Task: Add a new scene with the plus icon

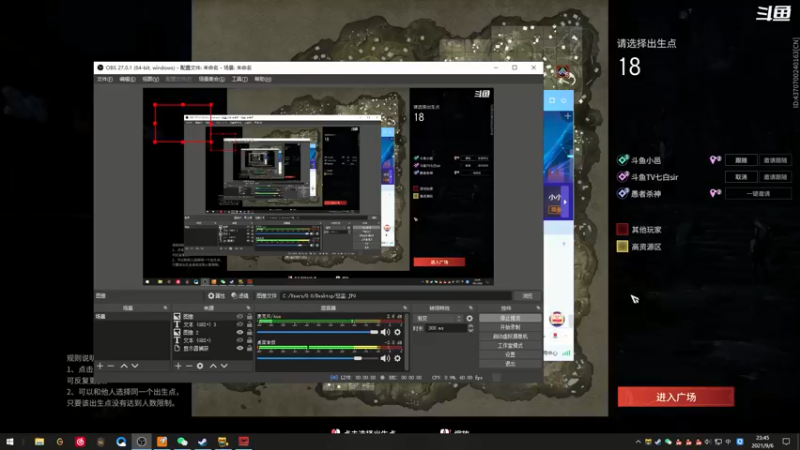Action: (100, 366)
